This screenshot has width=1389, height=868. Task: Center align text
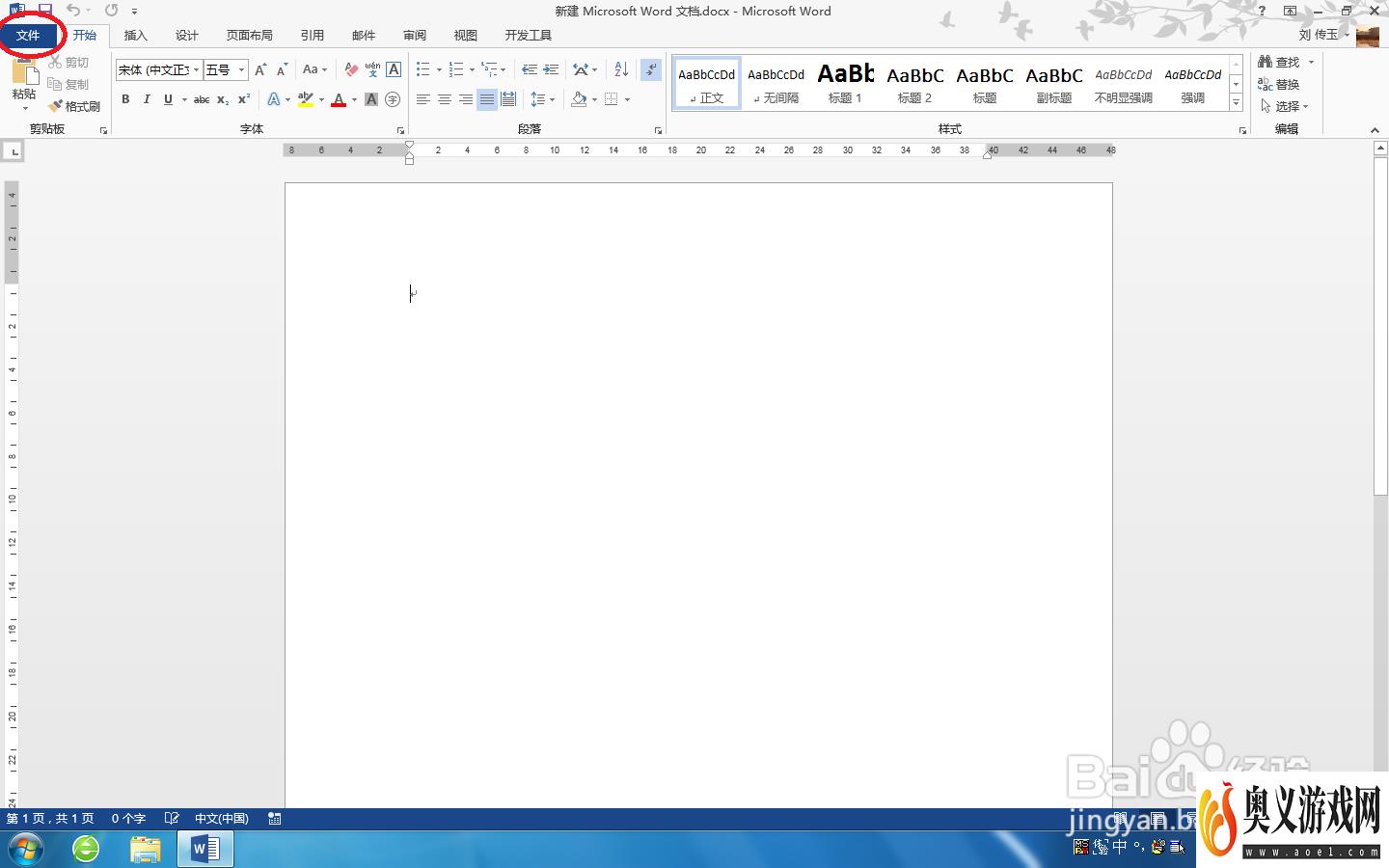click(x=445, y=99)
